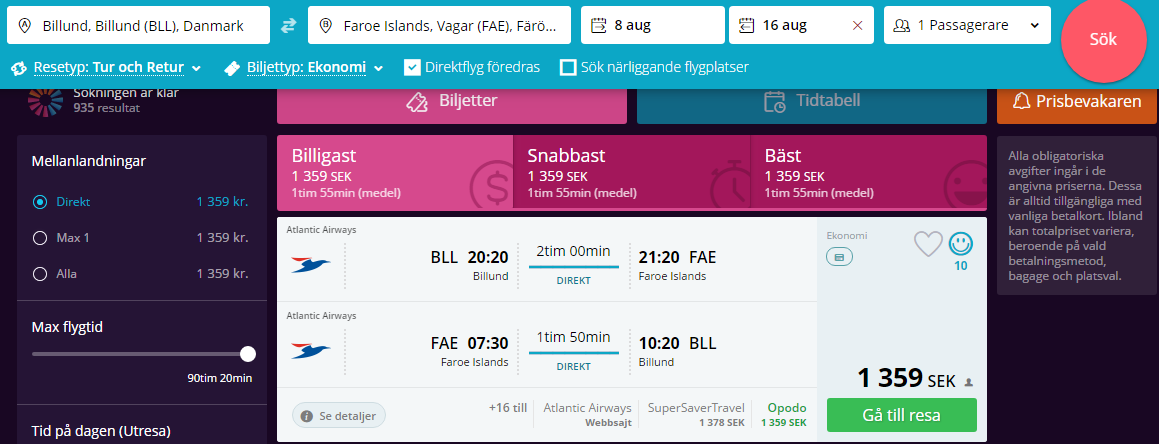Expand the 1 Passagerare dropdown
This screenshot has height=444, width=1159.
pyautogui.click(x=967, y=26)
